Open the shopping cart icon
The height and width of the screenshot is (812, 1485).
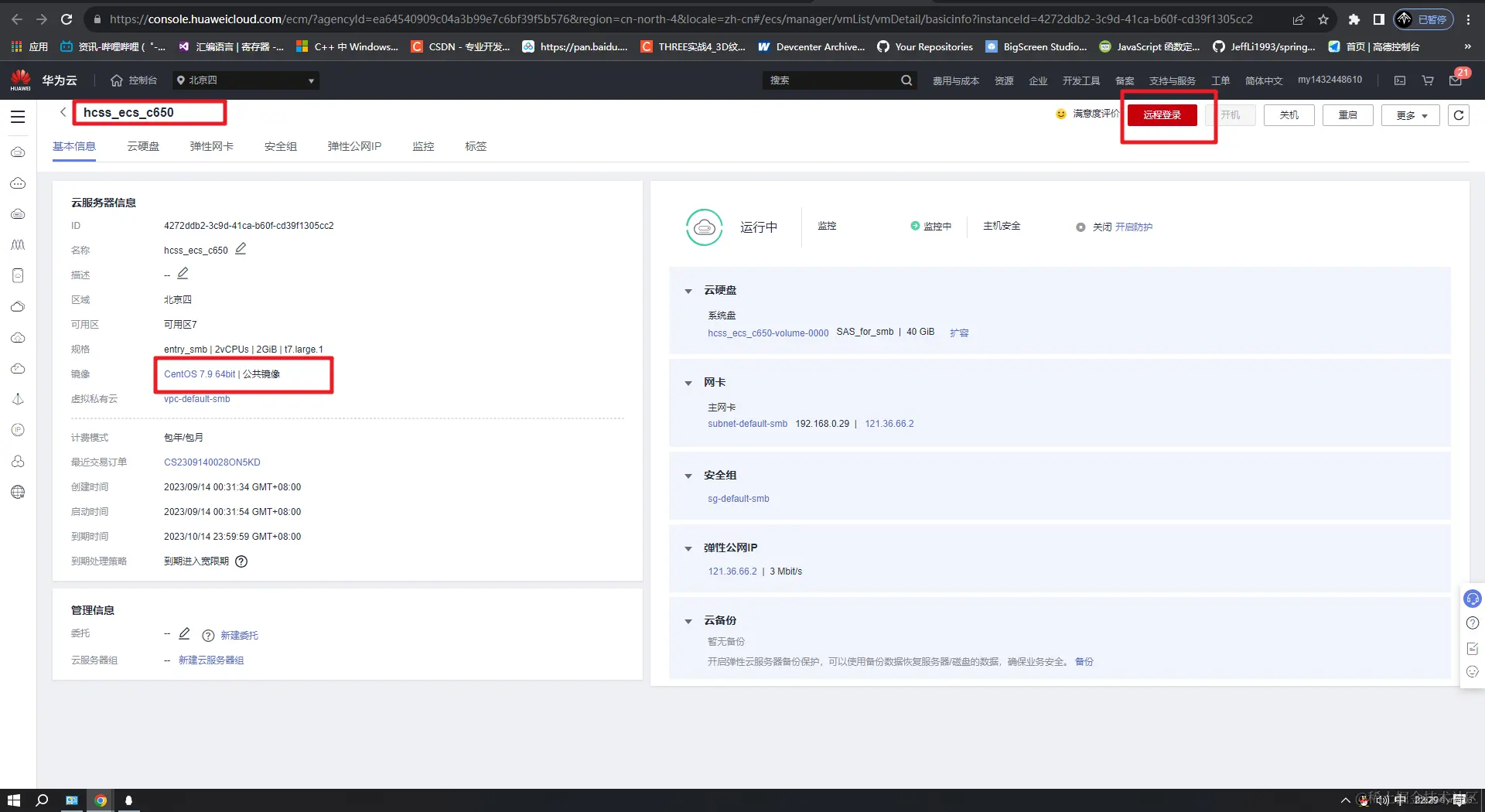[x=1427, y=80]
